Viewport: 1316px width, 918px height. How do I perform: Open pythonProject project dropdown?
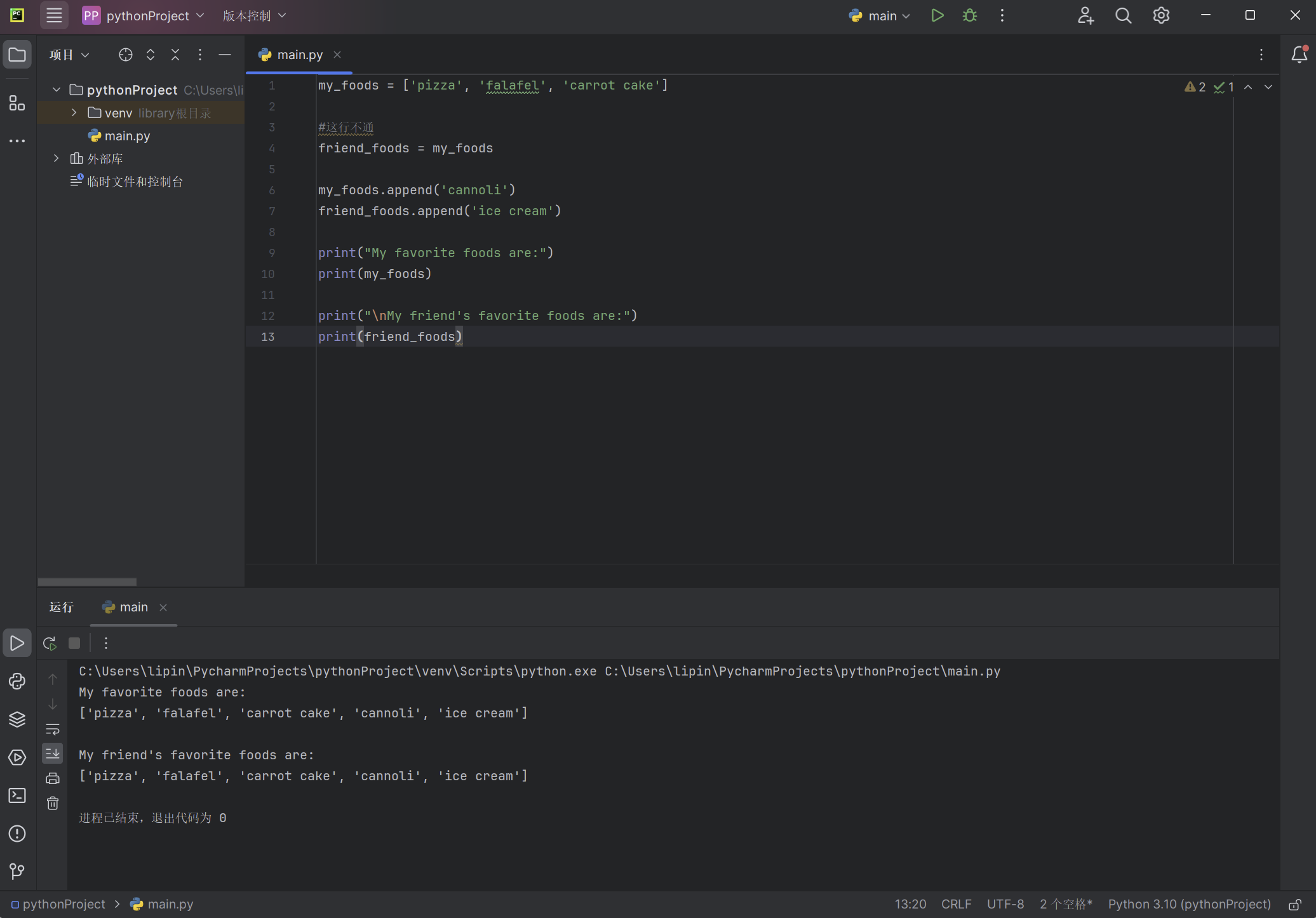144,15
